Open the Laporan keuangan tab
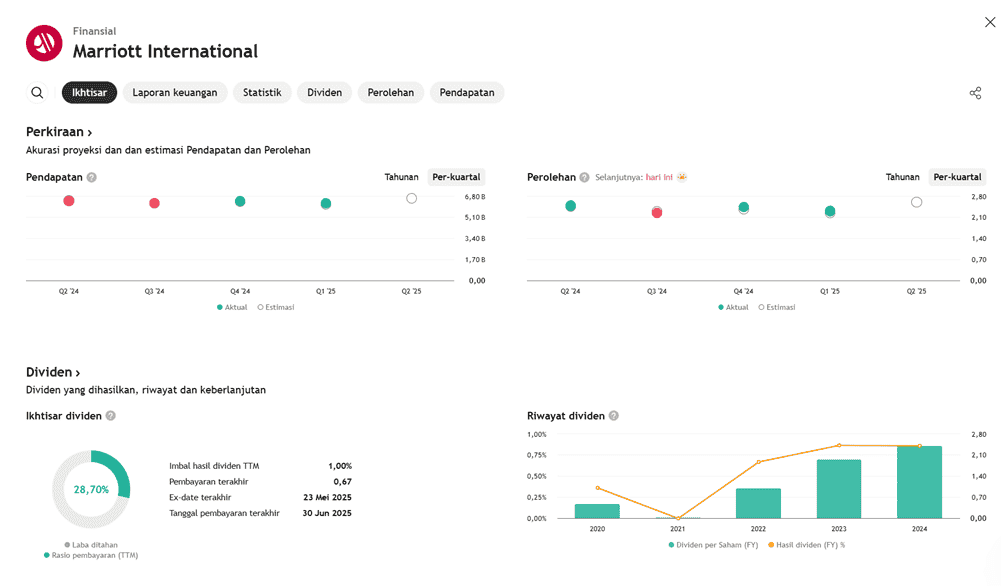The height and width of the screenshot is (586, 1001). tap(175, 93)
